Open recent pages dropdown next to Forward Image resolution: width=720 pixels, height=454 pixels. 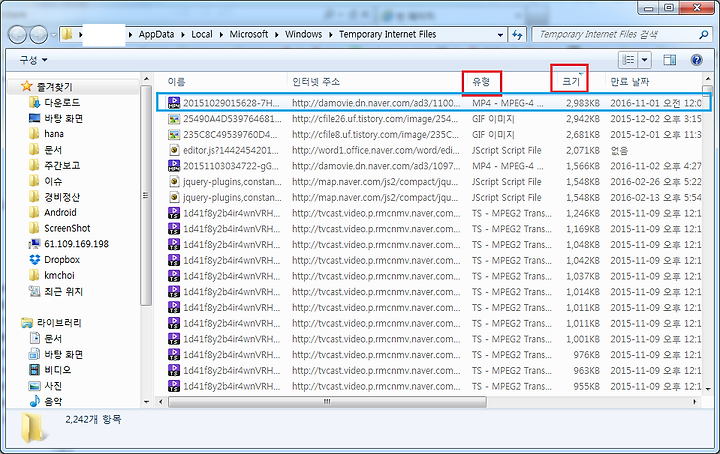53,35
